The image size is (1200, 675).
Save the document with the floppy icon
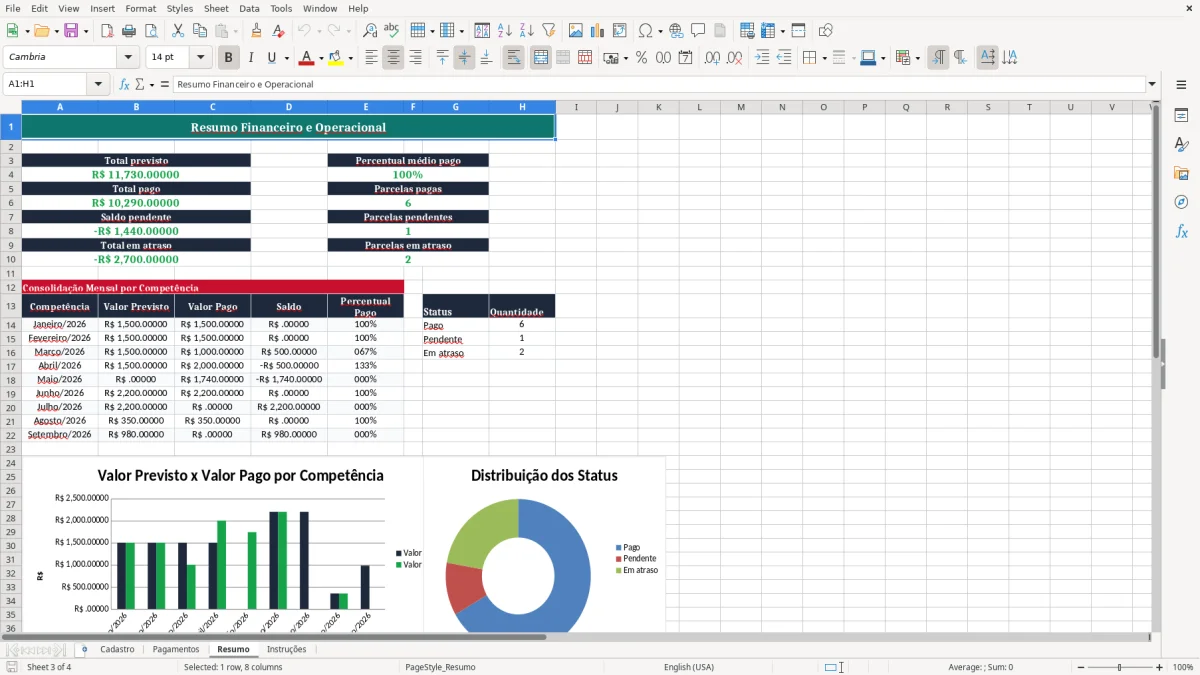[x=71, y=31]
